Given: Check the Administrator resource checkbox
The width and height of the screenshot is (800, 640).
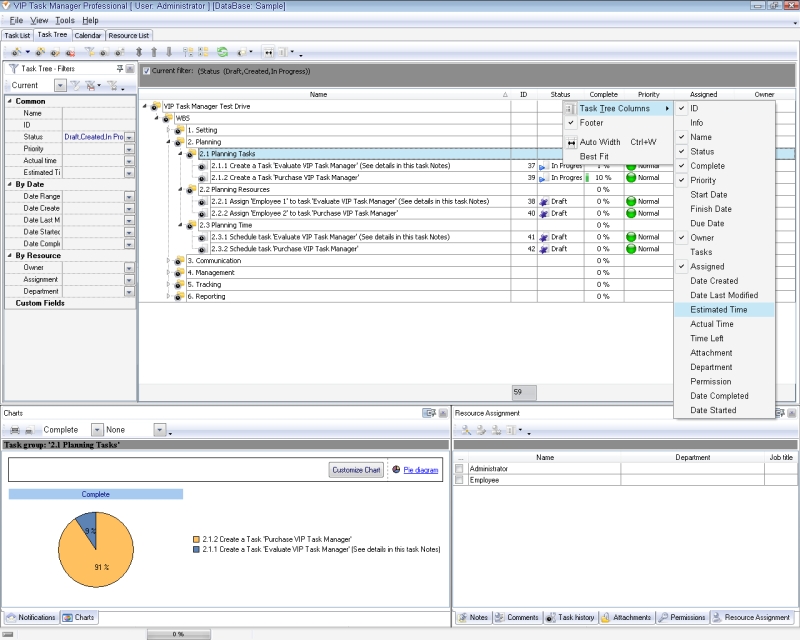Looking at the screenshot, I should [x=459, y=469].
